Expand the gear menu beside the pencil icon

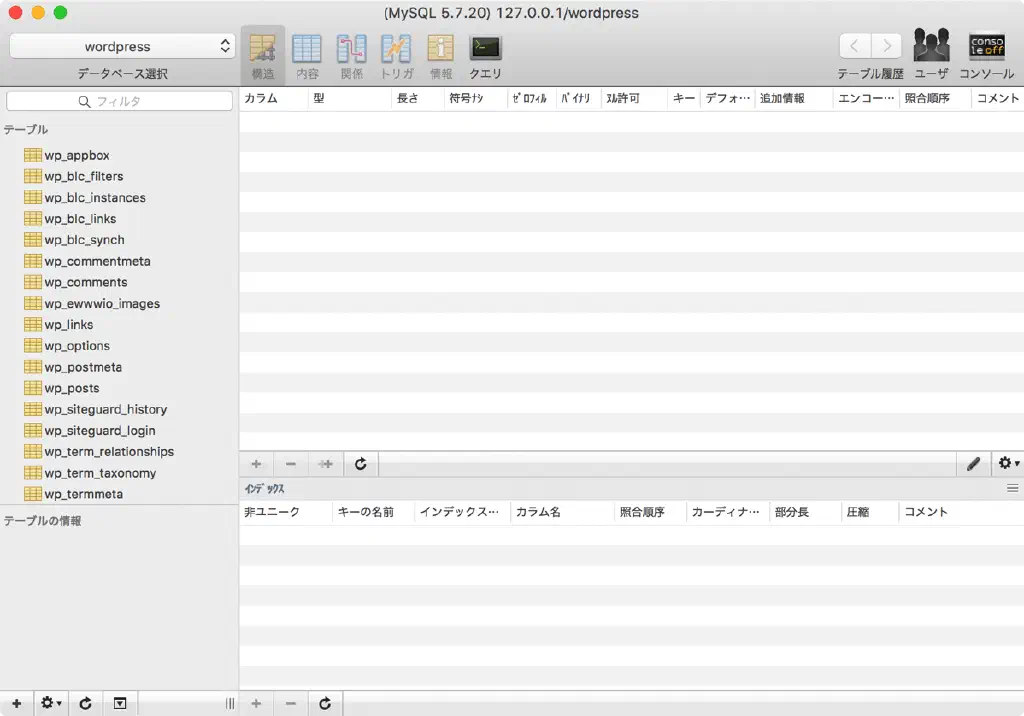pos(1007,464)
